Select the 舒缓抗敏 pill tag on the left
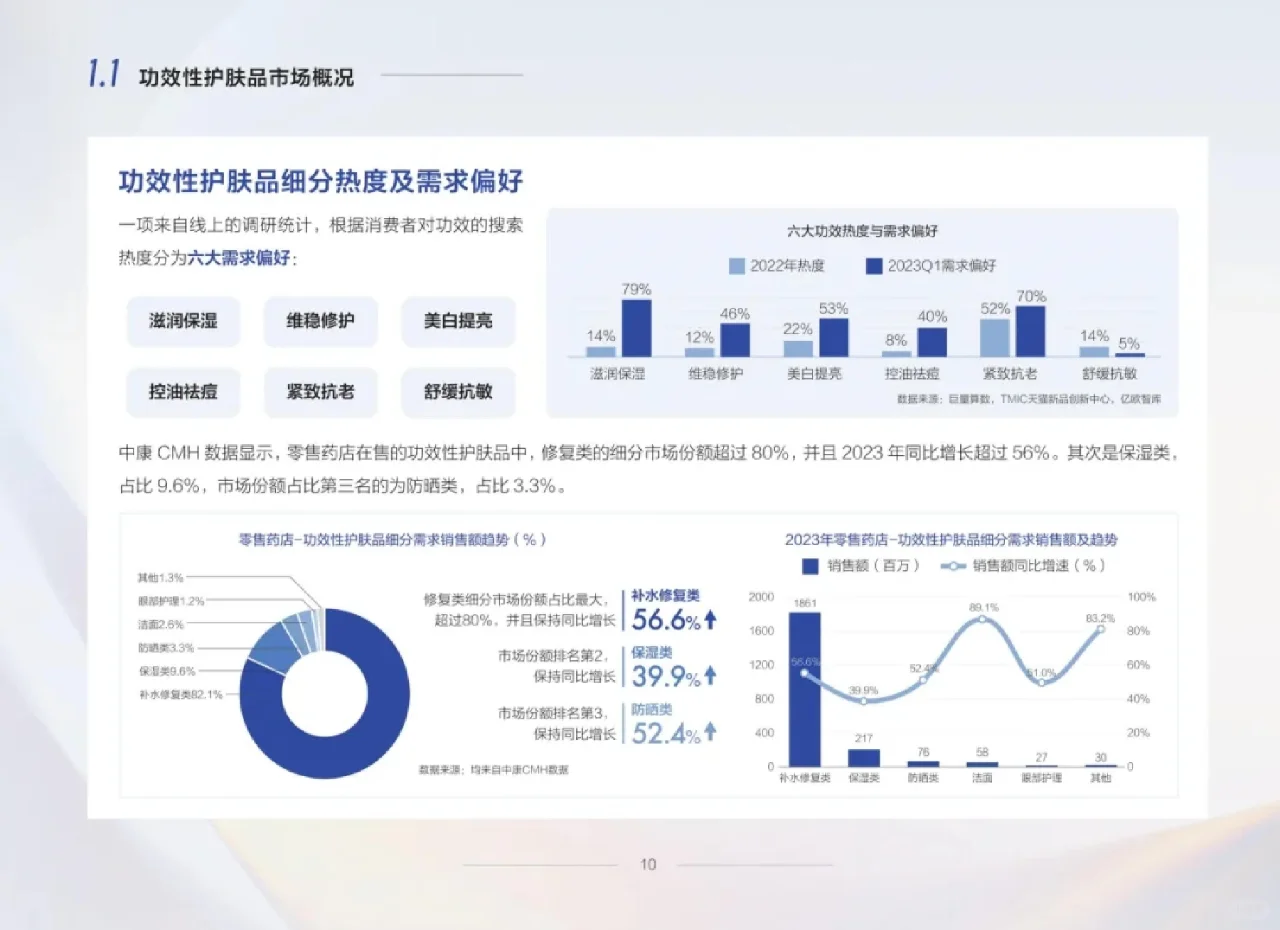The width and height of the screenshot is (1280, 930). pos(458,392)
